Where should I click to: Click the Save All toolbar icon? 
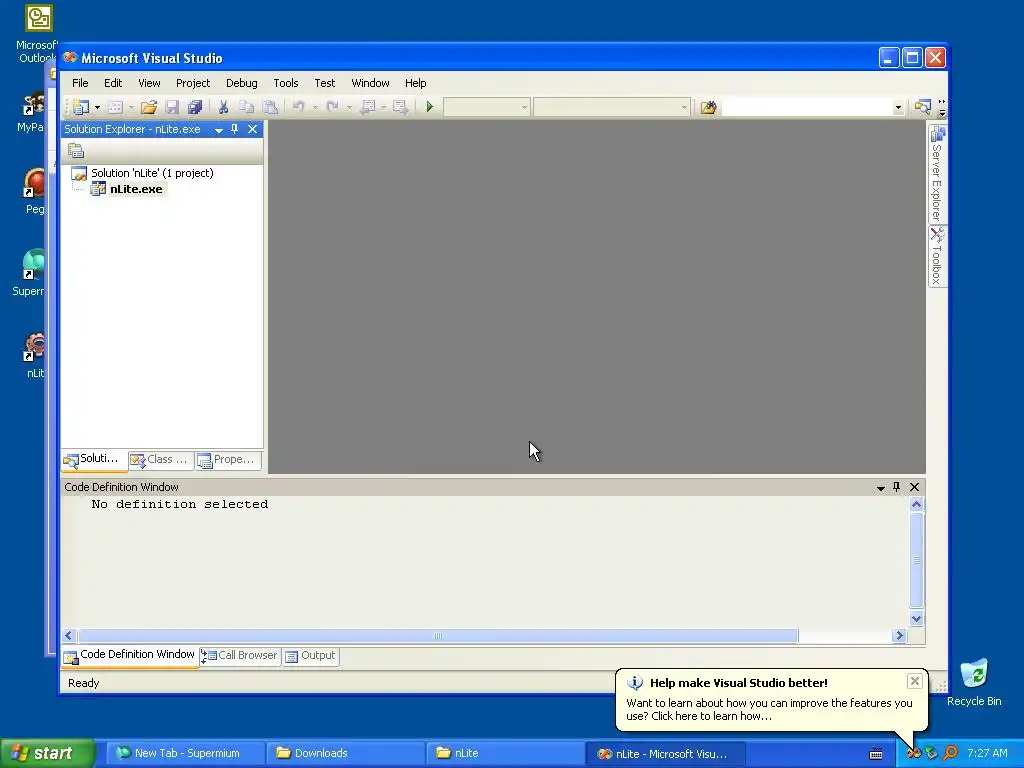(195, 107)
